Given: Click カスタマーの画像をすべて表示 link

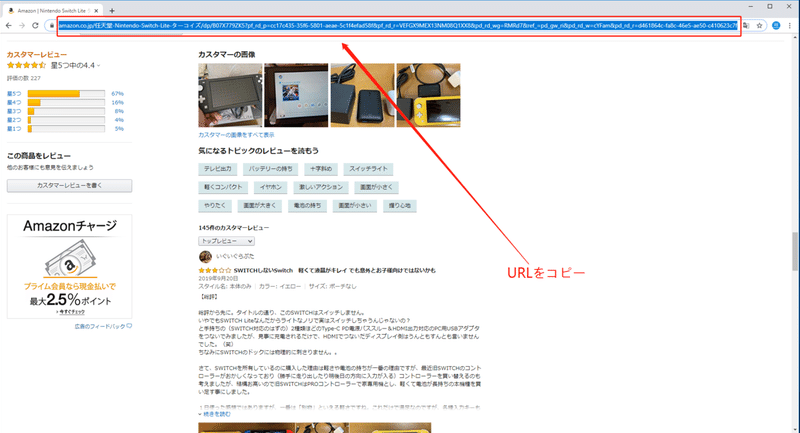Looking at the screenshot, I should click(236, 135).
